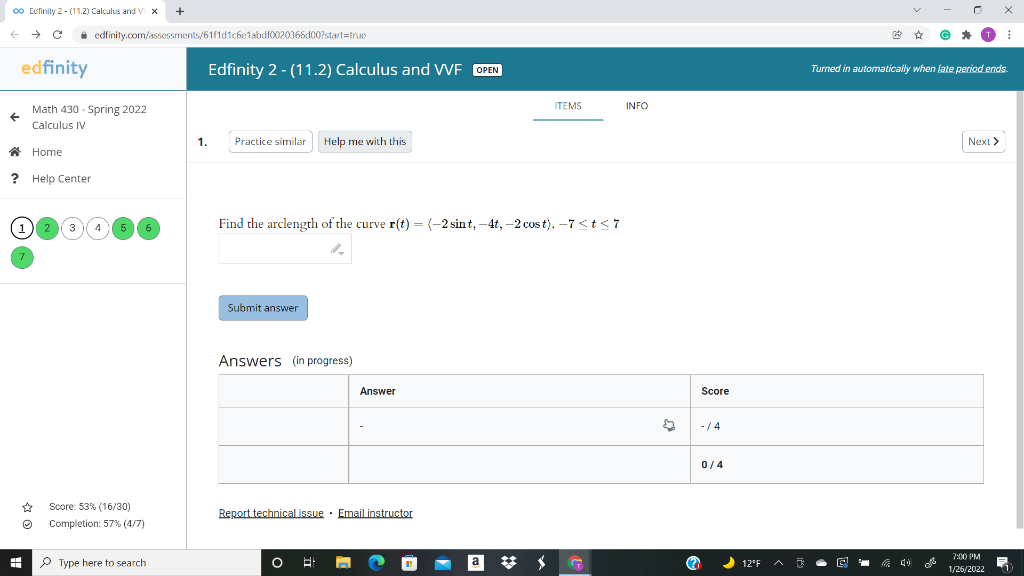Click the Submit answer button
The width and height of the screenshot is (1024, 576).
point(263,308)
